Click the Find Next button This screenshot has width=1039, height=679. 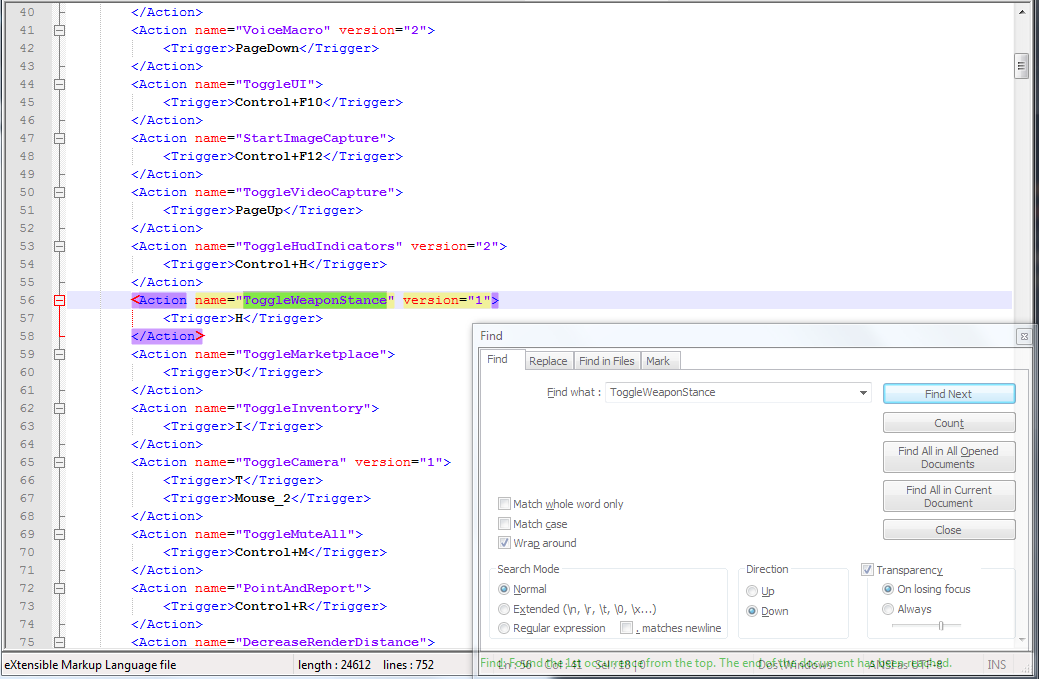click(x=949, y=393)
